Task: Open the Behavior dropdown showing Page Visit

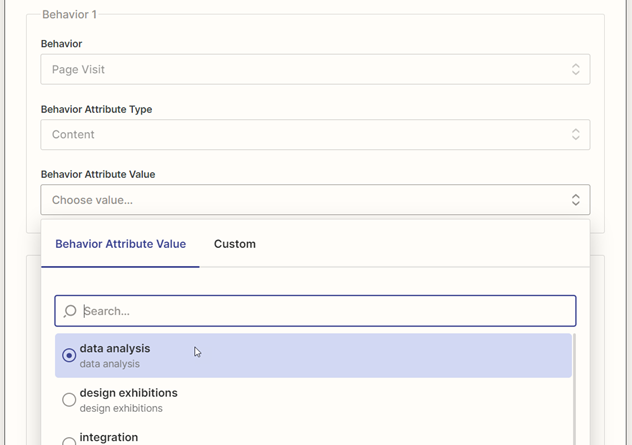Action: (x=300, y=70)
